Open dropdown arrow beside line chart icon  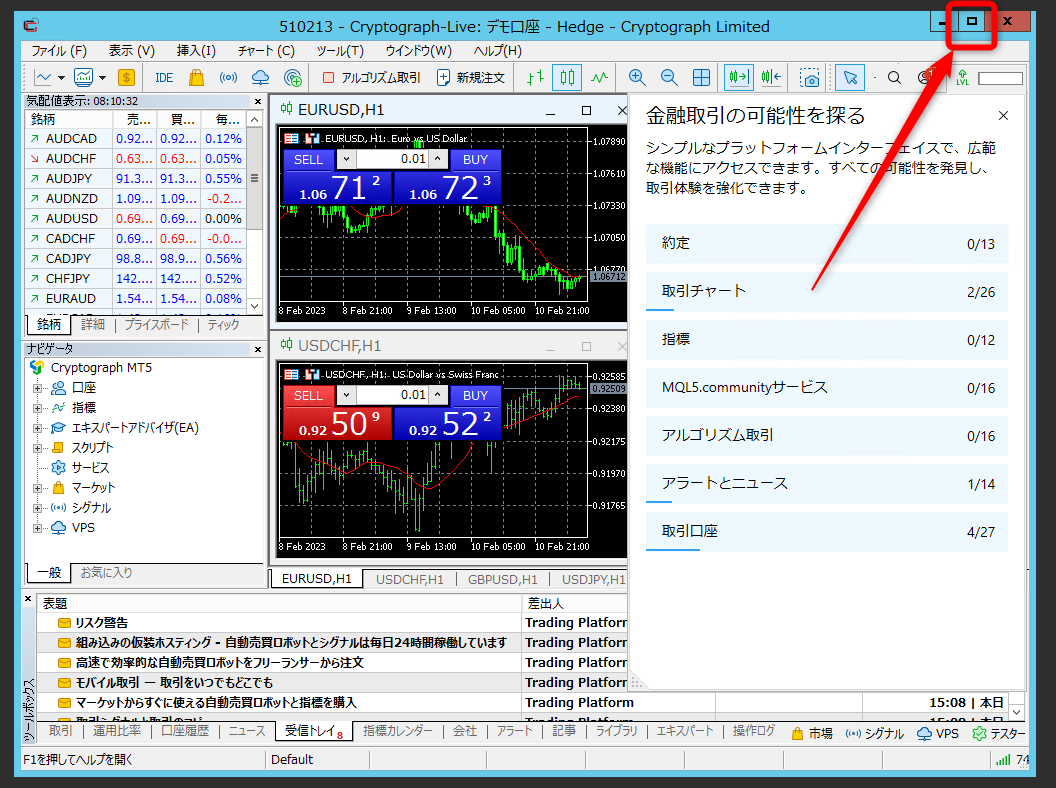[61, 78]
